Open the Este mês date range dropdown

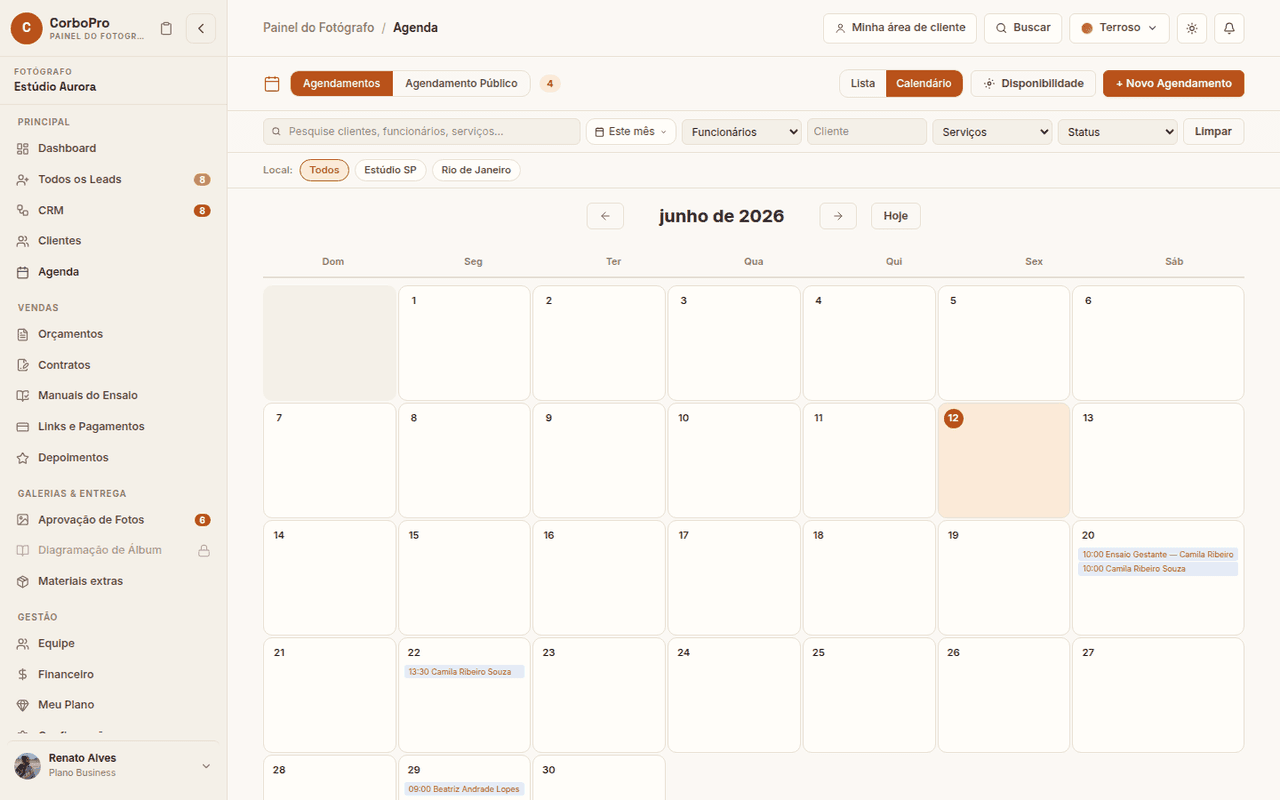tap(631, 132)
